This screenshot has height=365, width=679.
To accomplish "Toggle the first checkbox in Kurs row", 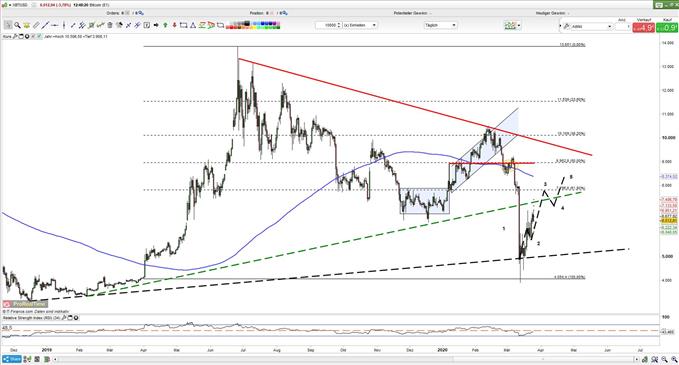I will pyautogui.click(x=33, y=36).
